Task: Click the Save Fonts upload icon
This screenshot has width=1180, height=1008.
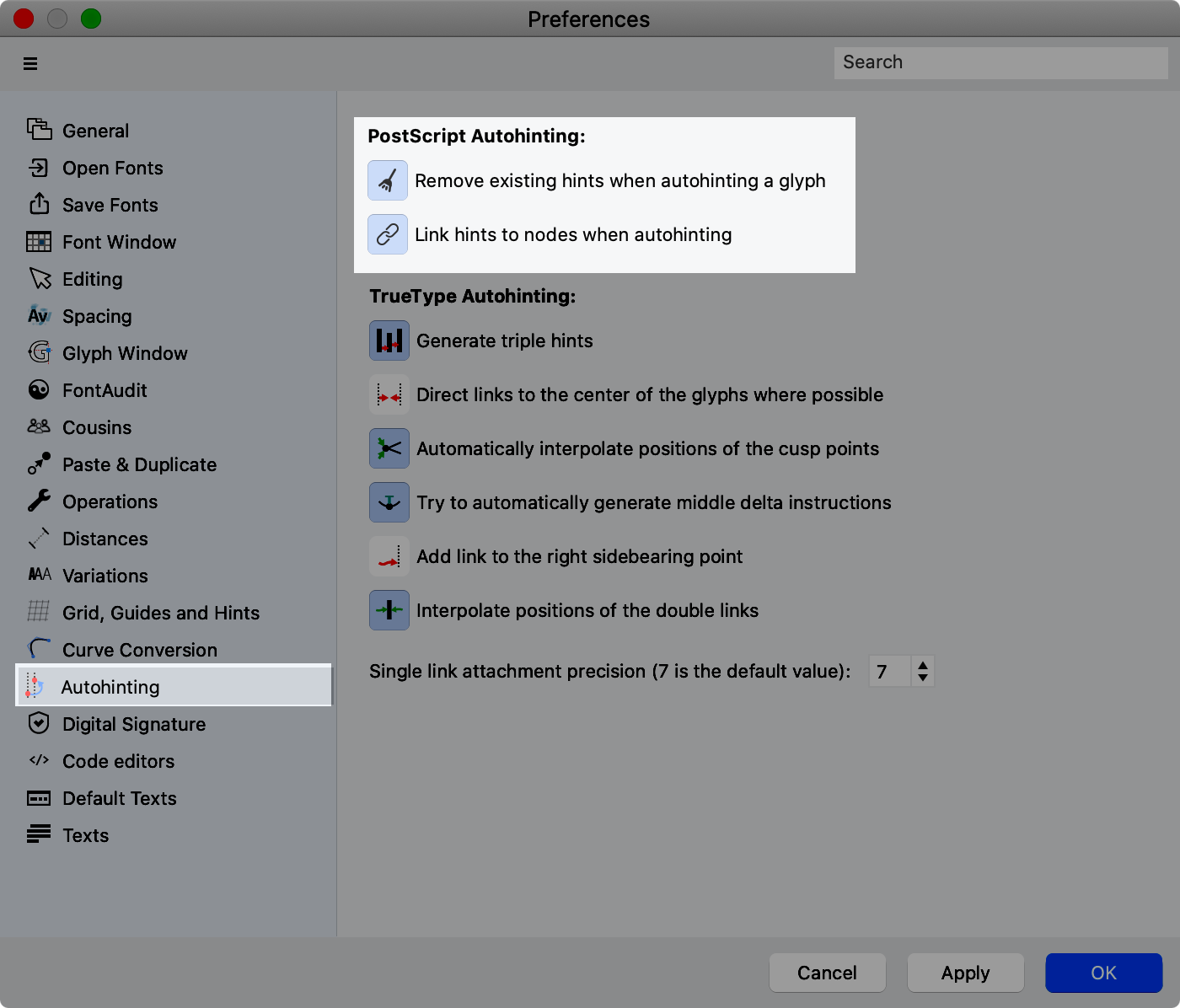Action: tap(39, 203)
